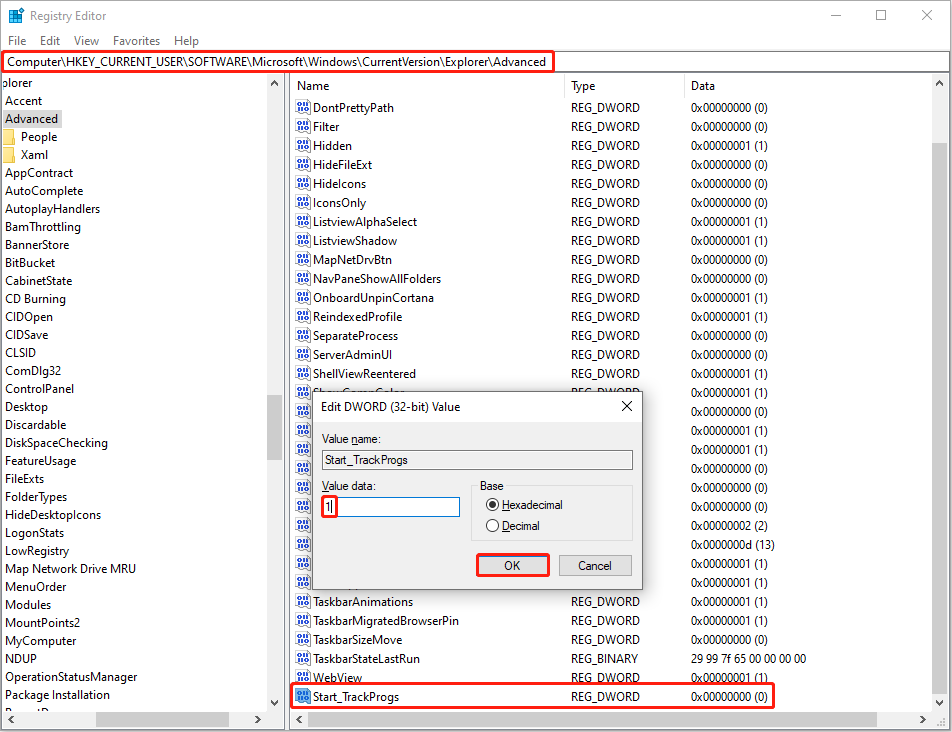The width and height of the screenshot is (952, 732).
Task: Click the Value data input field
Action: (x=391, y=507)
